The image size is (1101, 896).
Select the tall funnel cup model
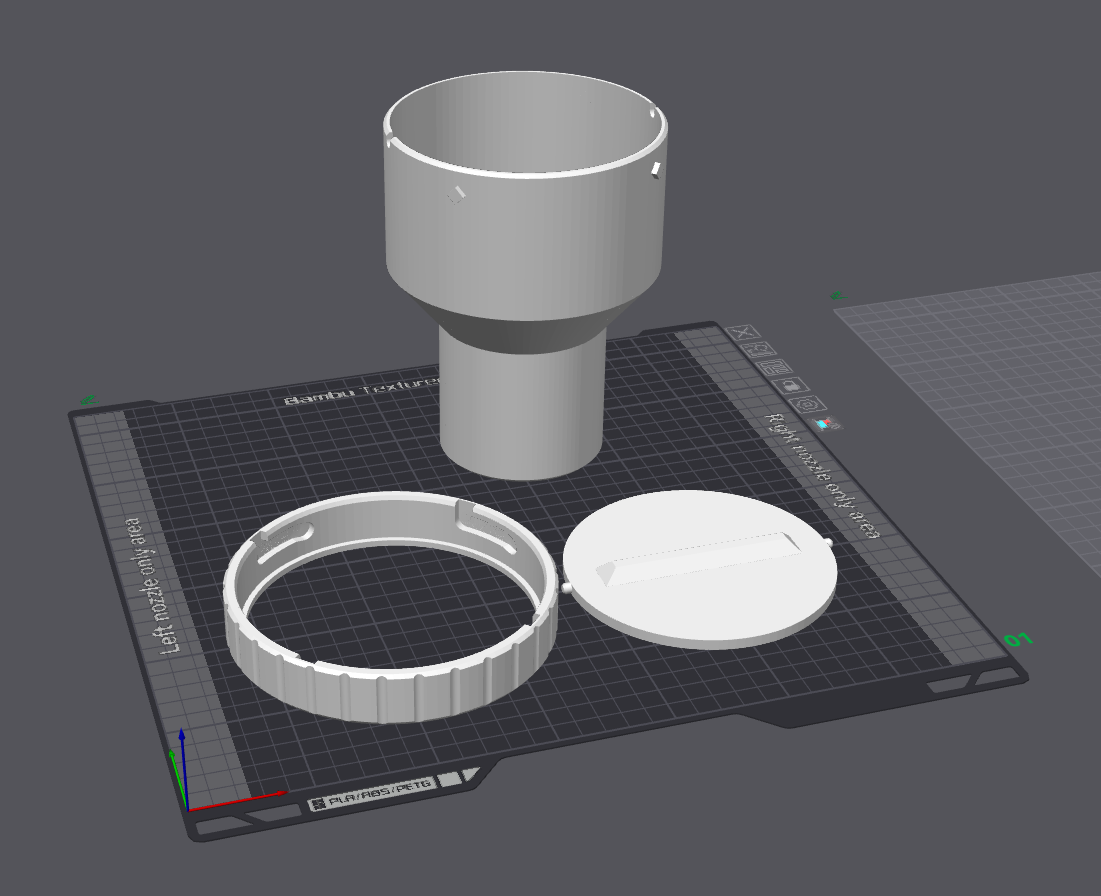pos(525,274)
